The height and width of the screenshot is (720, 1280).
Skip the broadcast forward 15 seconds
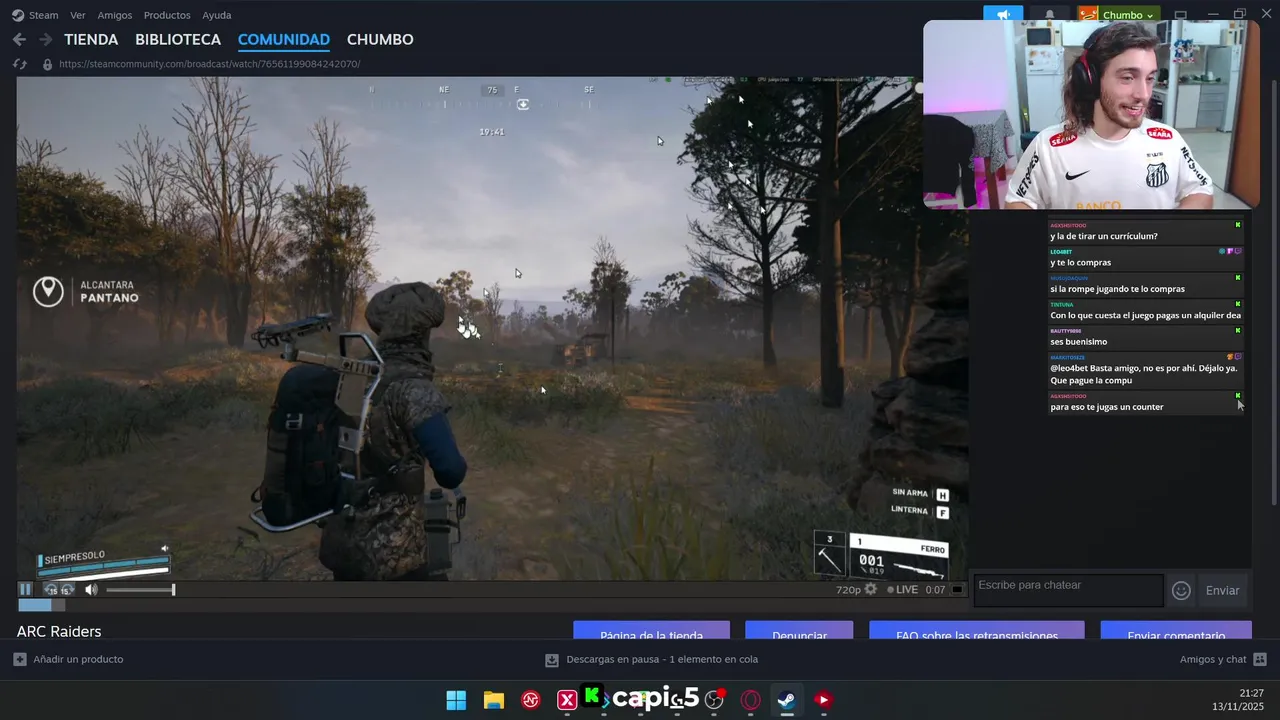(66, 590)
